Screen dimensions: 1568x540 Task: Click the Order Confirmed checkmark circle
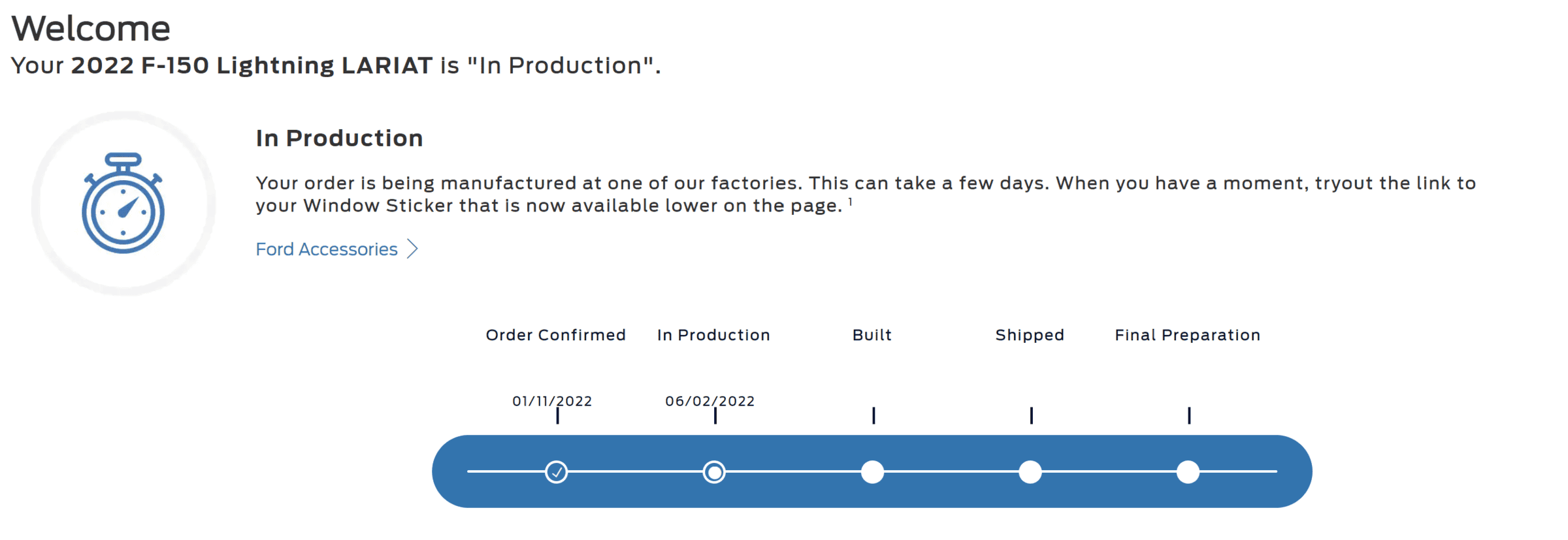(x=557, y=472)
